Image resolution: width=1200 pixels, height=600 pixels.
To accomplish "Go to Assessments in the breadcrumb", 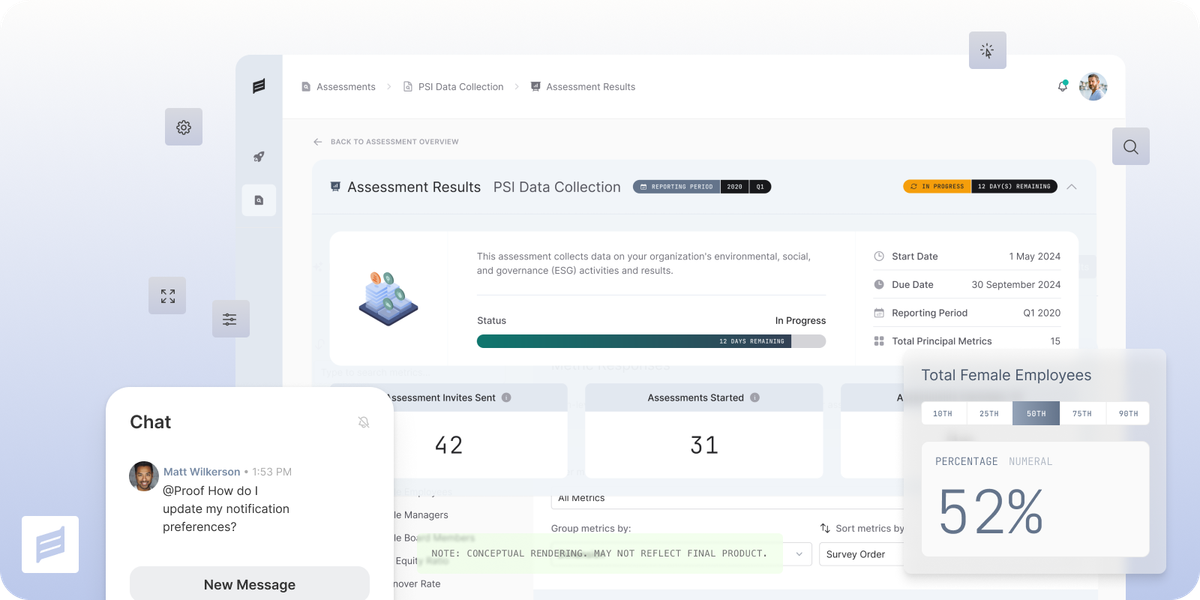I will coord(345,87).
